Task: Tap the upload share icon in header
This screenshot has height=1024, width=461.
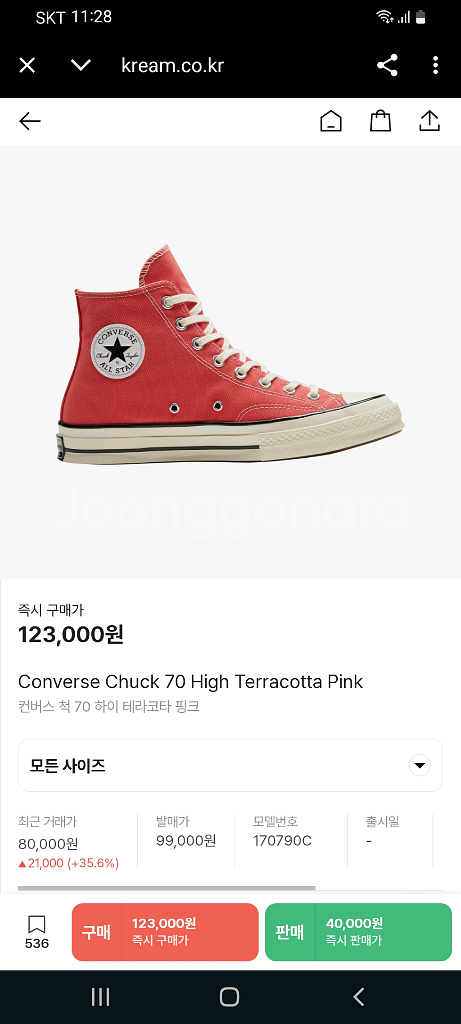Action: 429,121
